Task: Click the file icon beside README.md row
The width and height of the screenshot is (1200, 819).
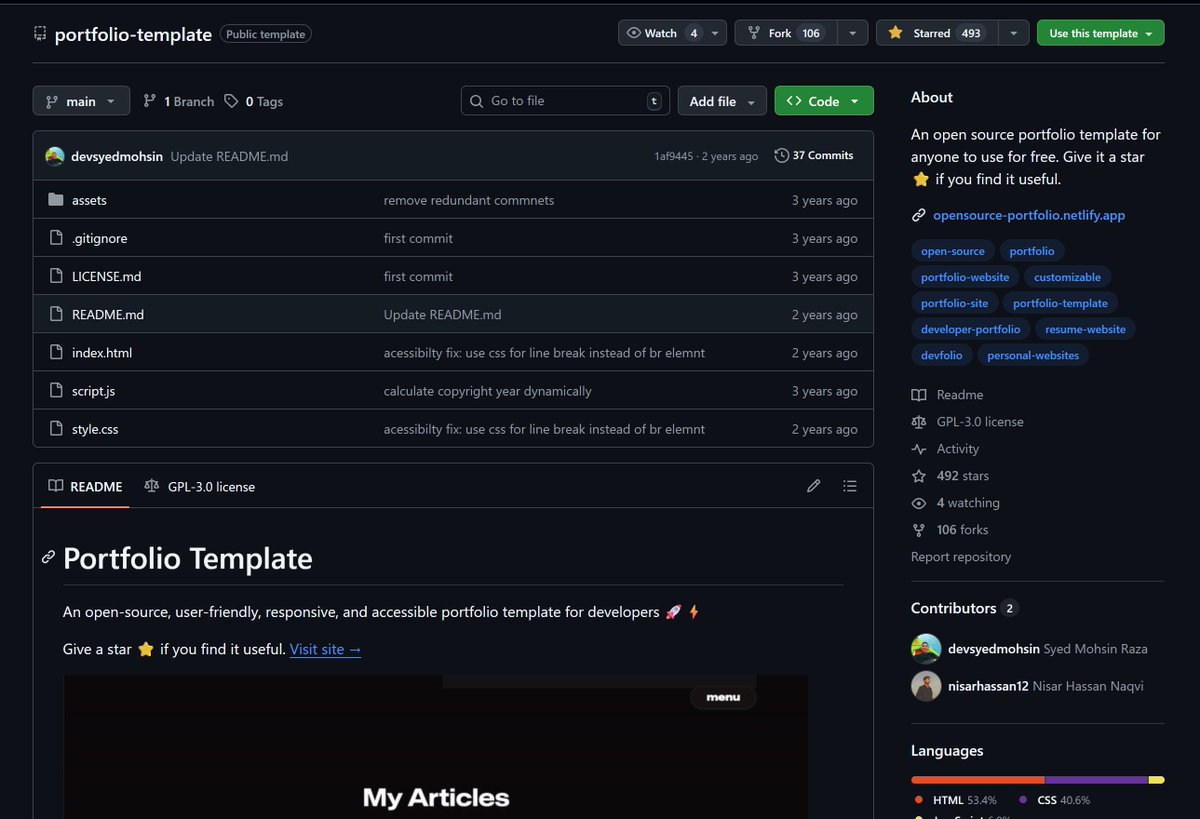Action: tap(56, 314)
